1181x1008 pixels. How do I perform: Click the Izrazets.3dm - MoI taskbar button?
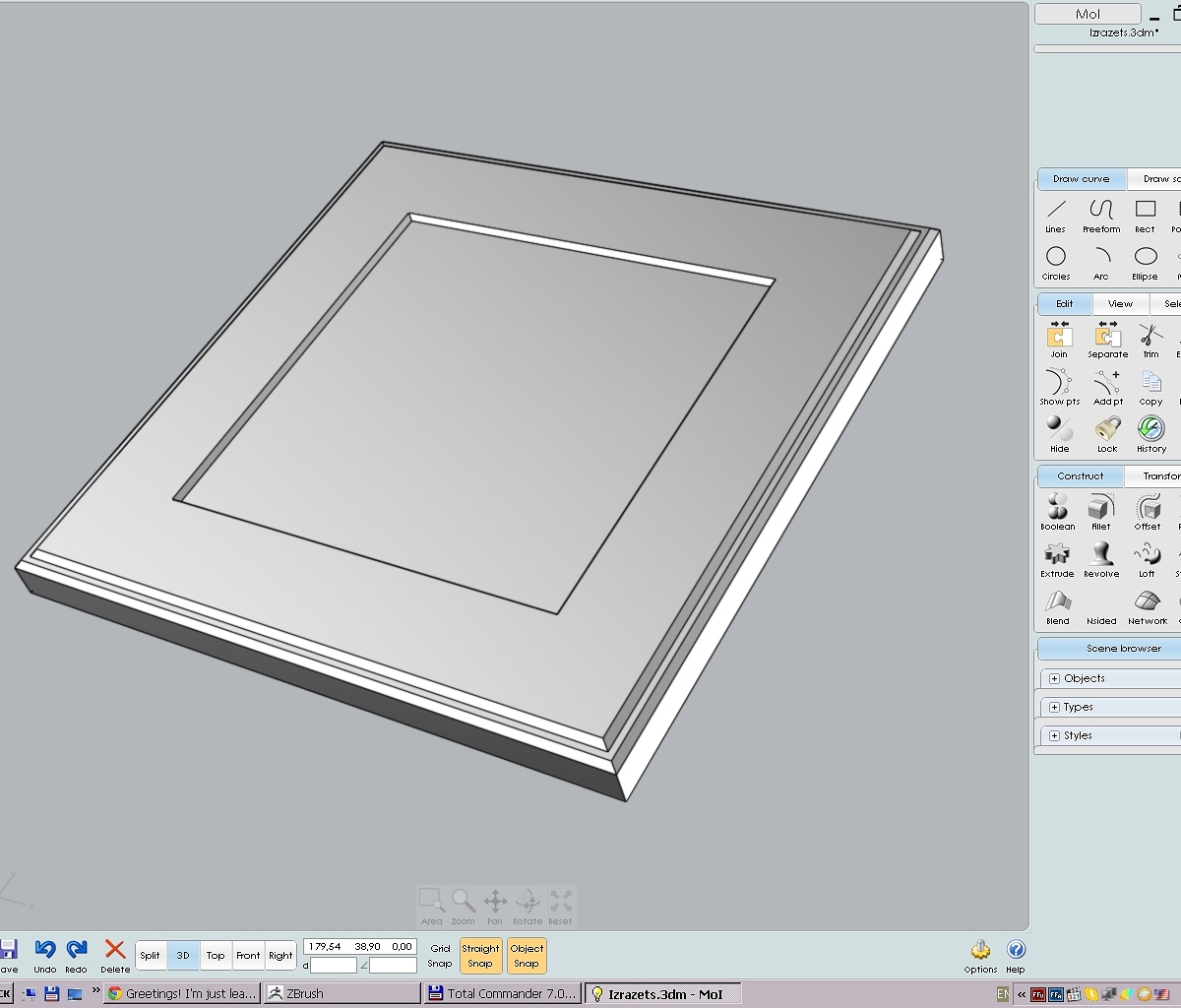pyautogui.click(x=663, y=993)
